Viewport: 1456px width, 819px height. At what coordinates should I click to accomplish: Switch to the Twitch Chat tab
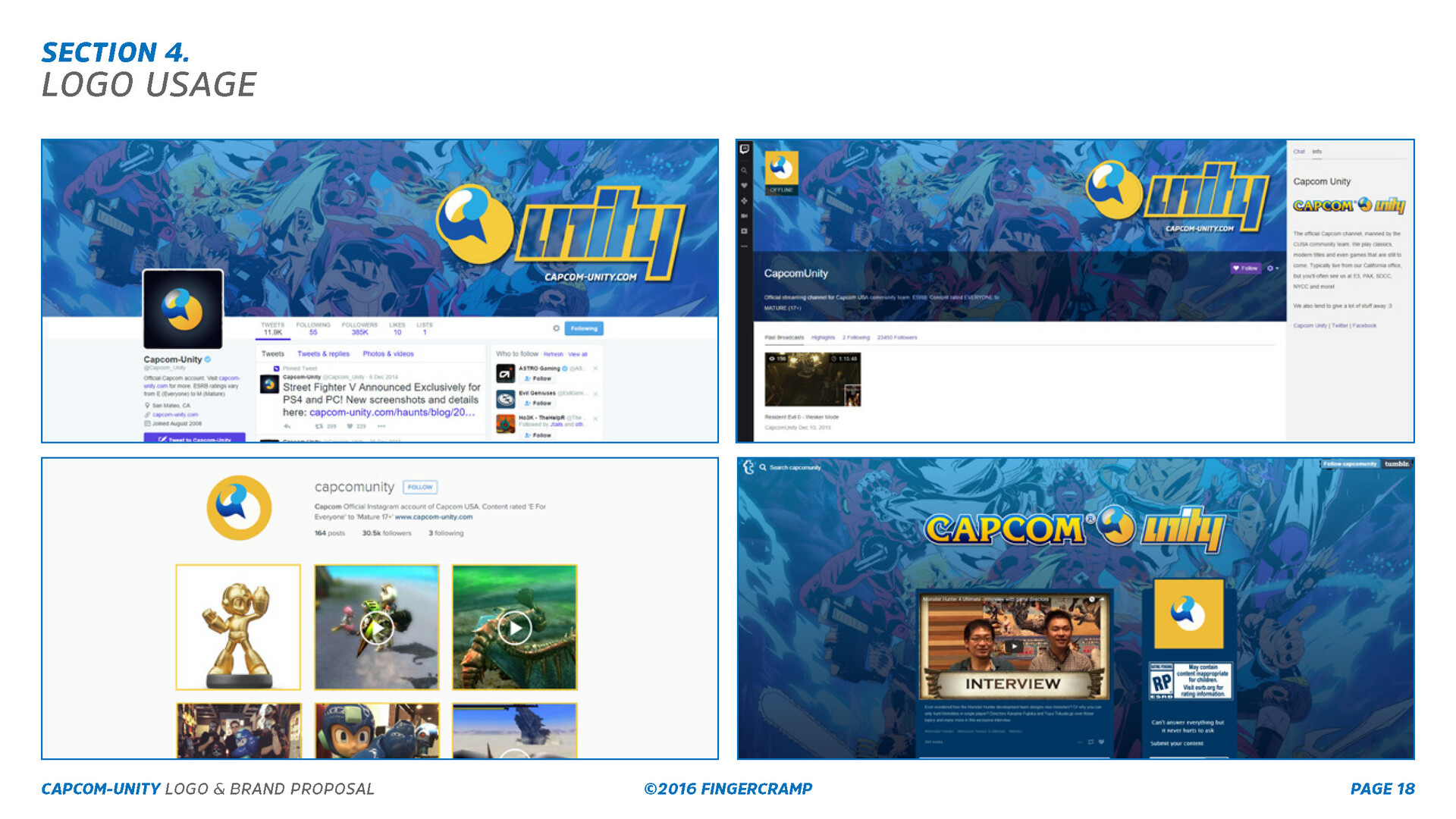tap(1299, 152)
